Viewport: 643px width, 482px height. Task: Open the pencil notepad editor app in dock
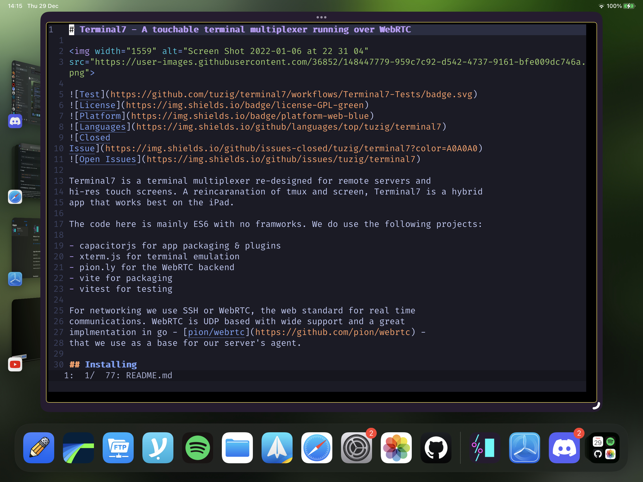(39, 448)
